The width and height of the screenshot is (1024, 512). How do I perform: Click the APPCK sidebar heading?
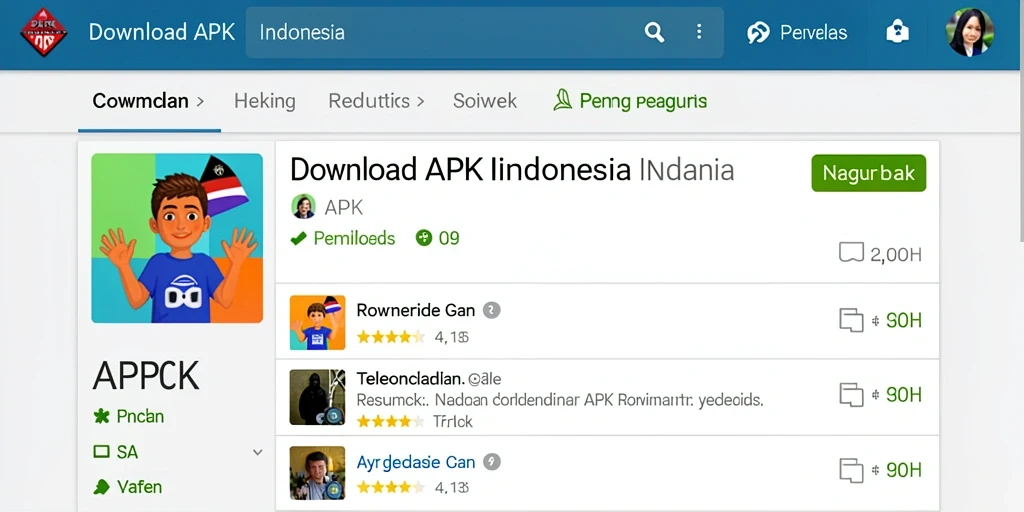tap(146, 376)
